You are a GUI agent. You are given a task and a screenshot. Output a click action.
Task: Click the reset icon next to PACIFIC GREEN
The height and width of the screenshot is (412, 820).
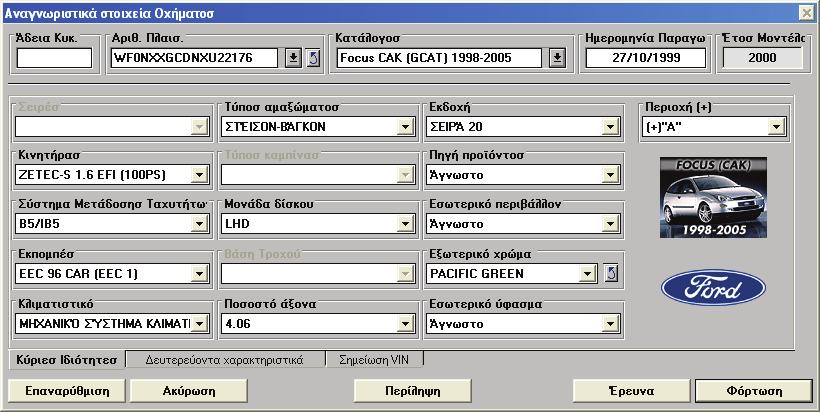pyautogui.click(x=611, y=273)
